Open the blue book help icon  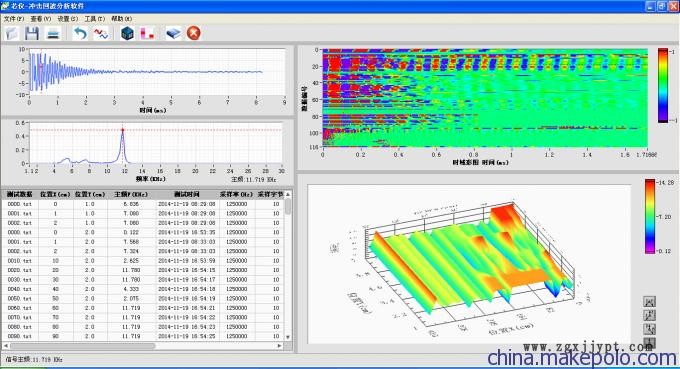[x=173, y=33]
